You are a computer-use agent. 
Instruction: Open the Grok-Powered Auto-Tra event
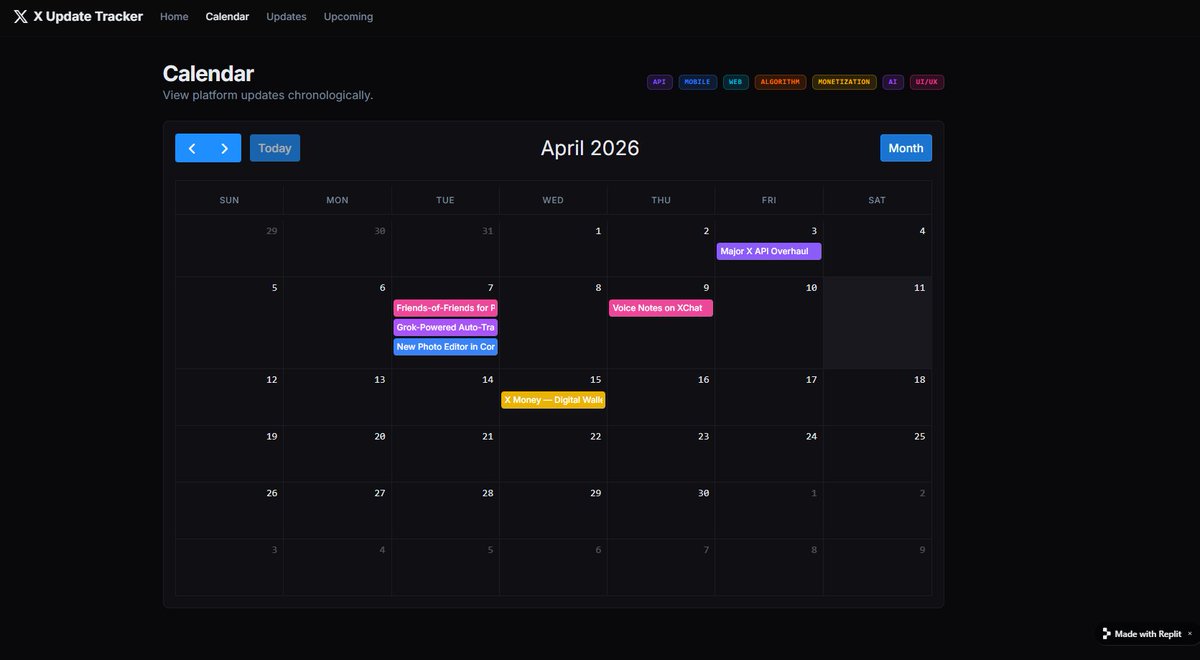point(445,327)
